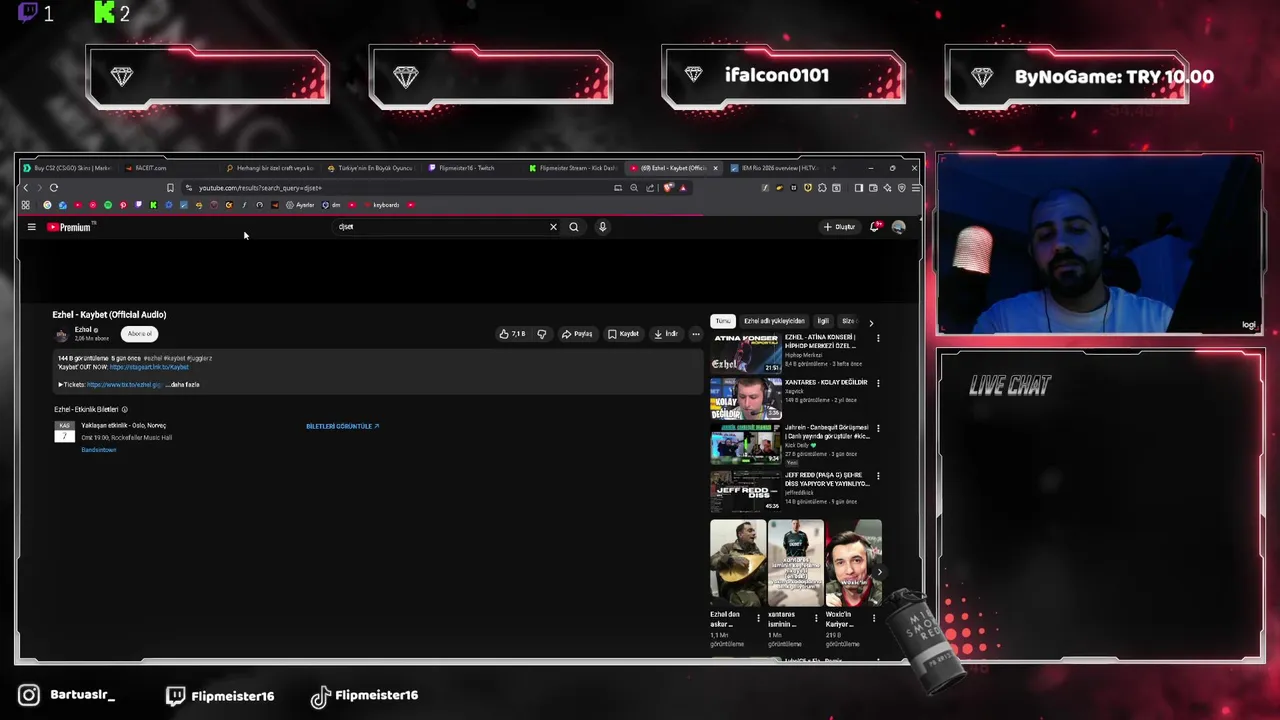Open the Ayarlar bookmark
This screenshot has height=720, width=1280.
point(300,205)
